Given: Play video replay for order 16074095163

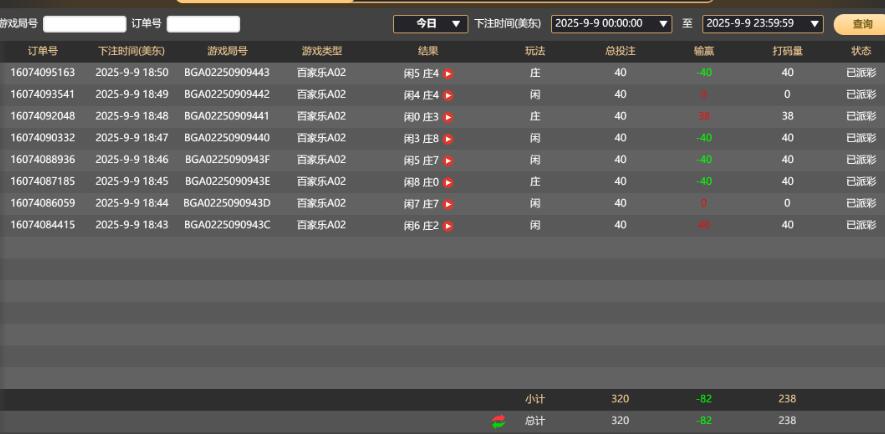Looking at the screenshot, I should tap(448, 73).
